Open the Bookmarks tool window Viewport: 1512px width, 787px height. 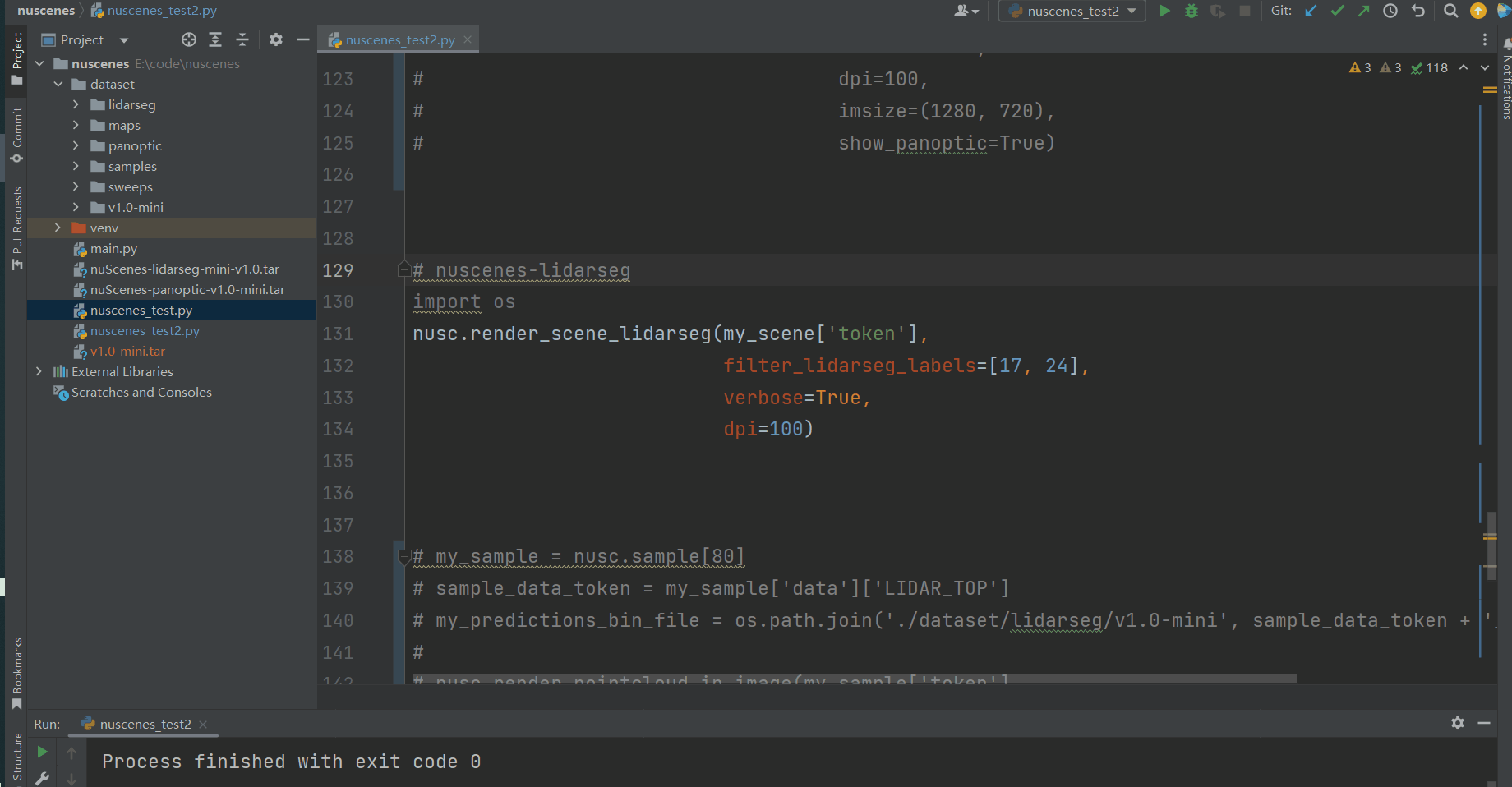coord(16,674)
